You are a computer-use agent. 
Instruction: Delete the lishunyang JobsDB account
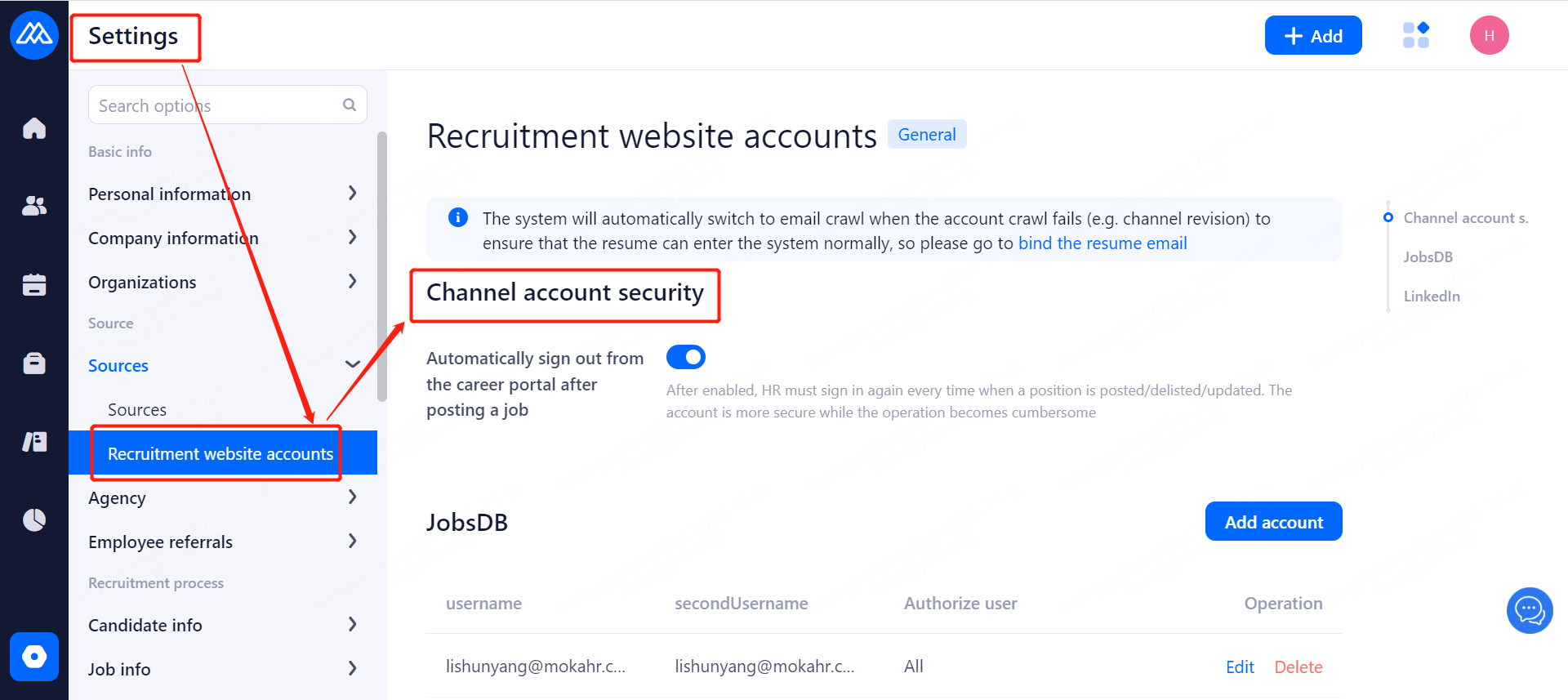1298,667
